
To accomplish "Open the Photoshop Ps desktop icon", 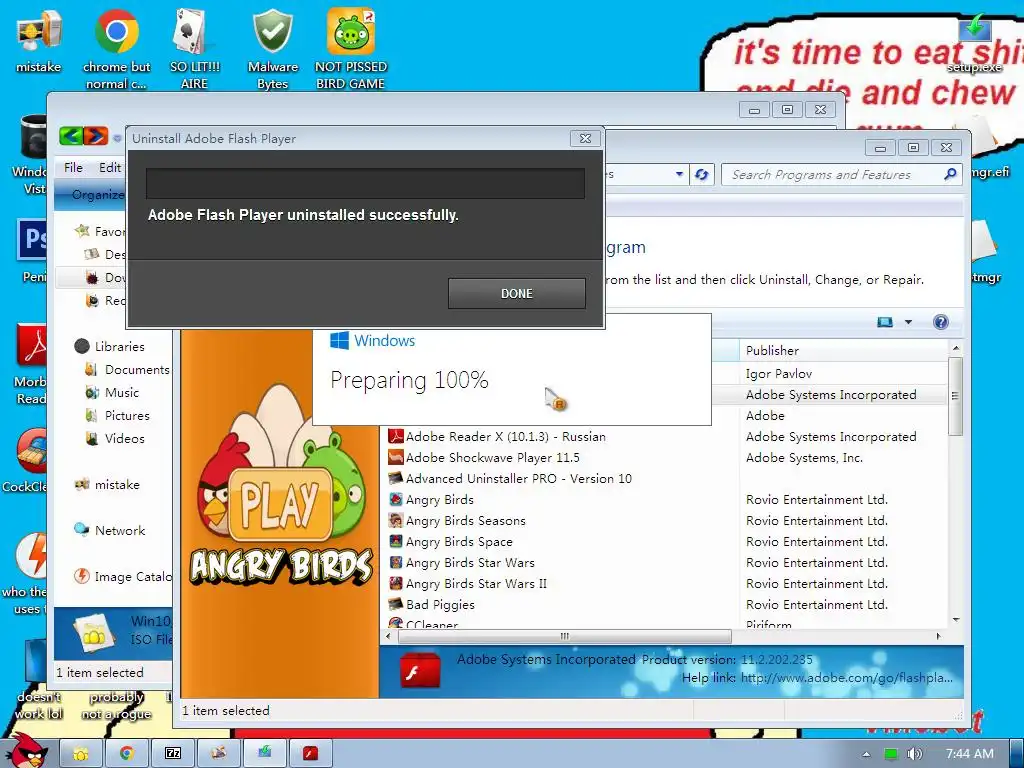I will (x=31, y=251).
